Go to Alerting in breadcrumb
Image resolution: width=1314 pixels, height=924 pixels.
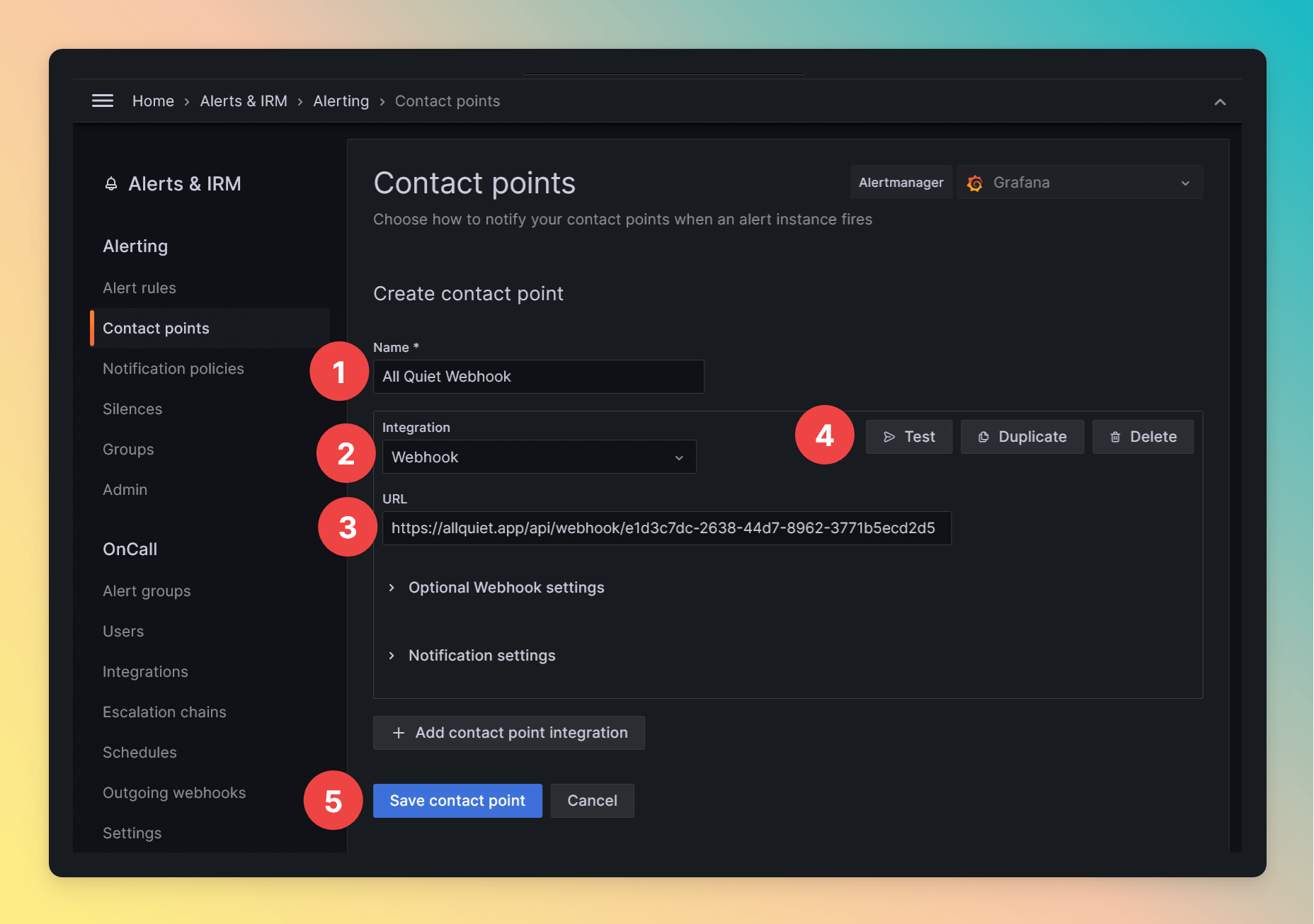[x=341, y=101]
